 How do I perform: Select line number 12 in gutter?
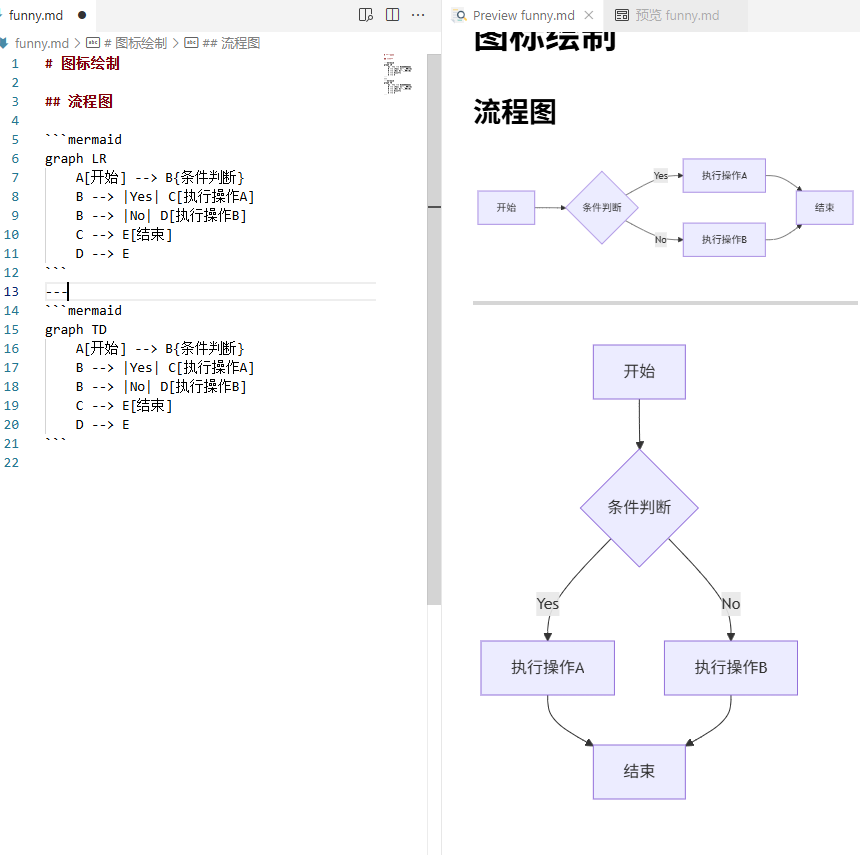(x=12, y=273)
